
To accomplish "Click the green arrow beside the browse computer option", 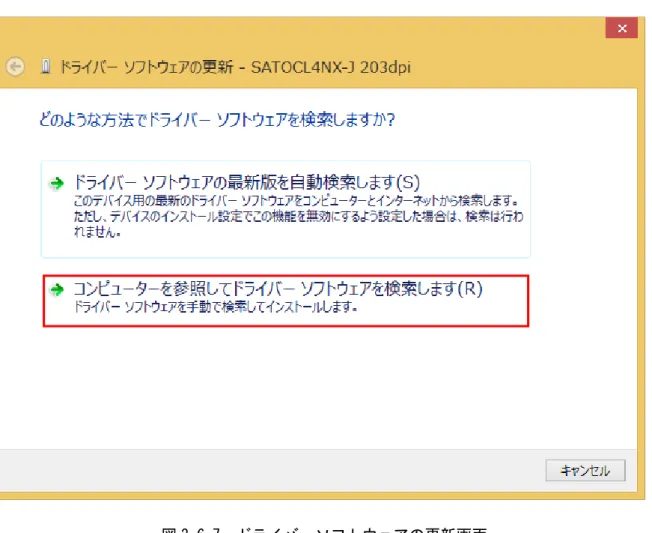I will click(57, 289).
